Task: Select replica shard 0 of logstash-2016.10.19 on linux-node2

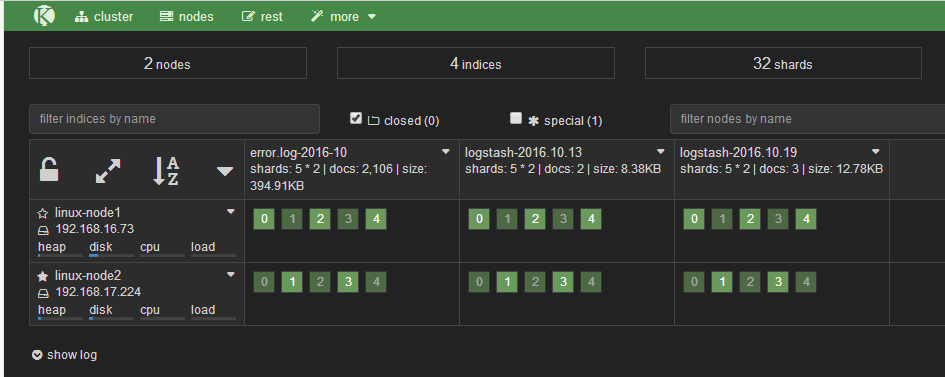Action: tap(694, 282)
